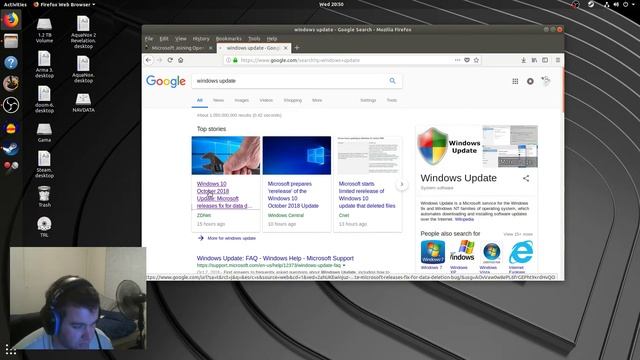This screenshot has height=360, width=640.
Task: Click inside the Google search text box
Action: (290, 81)
